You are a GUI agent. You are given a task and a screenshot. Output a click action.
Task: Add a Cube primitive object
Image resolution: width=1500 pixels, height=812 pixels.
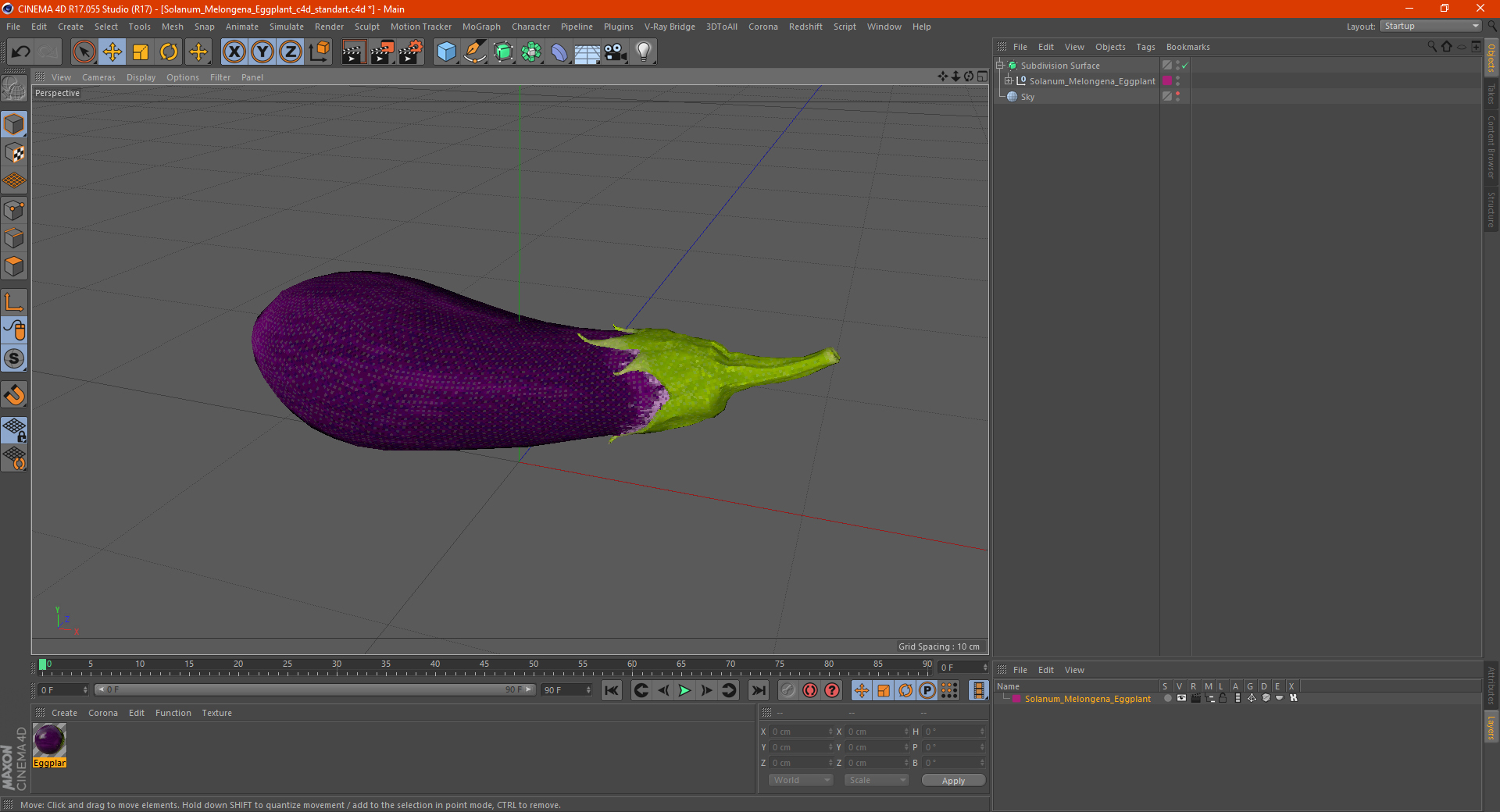tap(446, 52)
